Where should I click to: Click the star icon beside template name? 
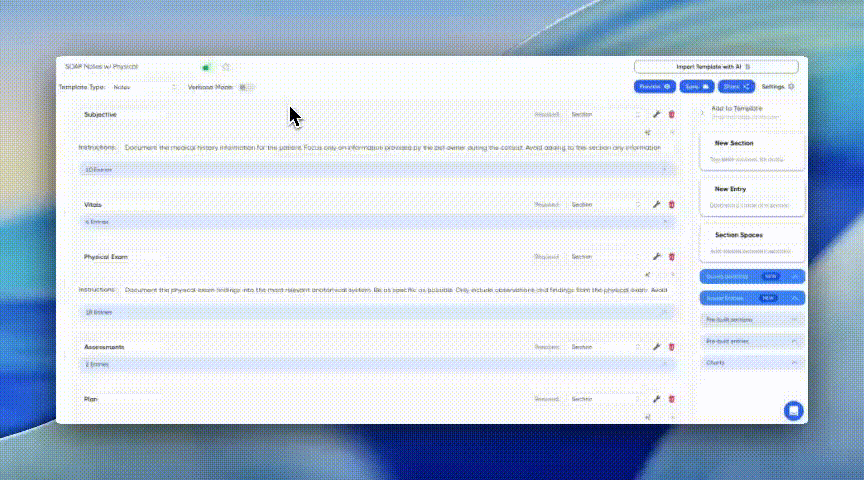226,67
